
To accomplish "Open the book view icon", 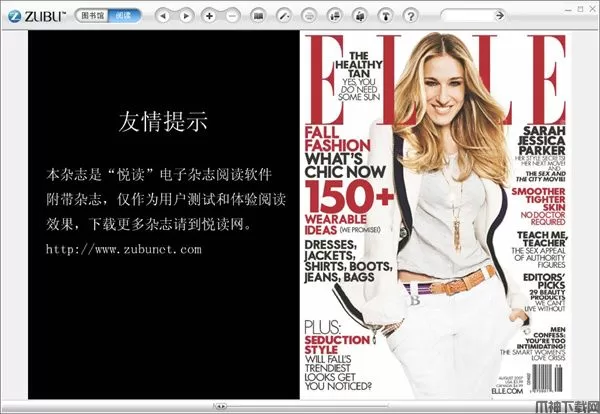I will [258, 16].
